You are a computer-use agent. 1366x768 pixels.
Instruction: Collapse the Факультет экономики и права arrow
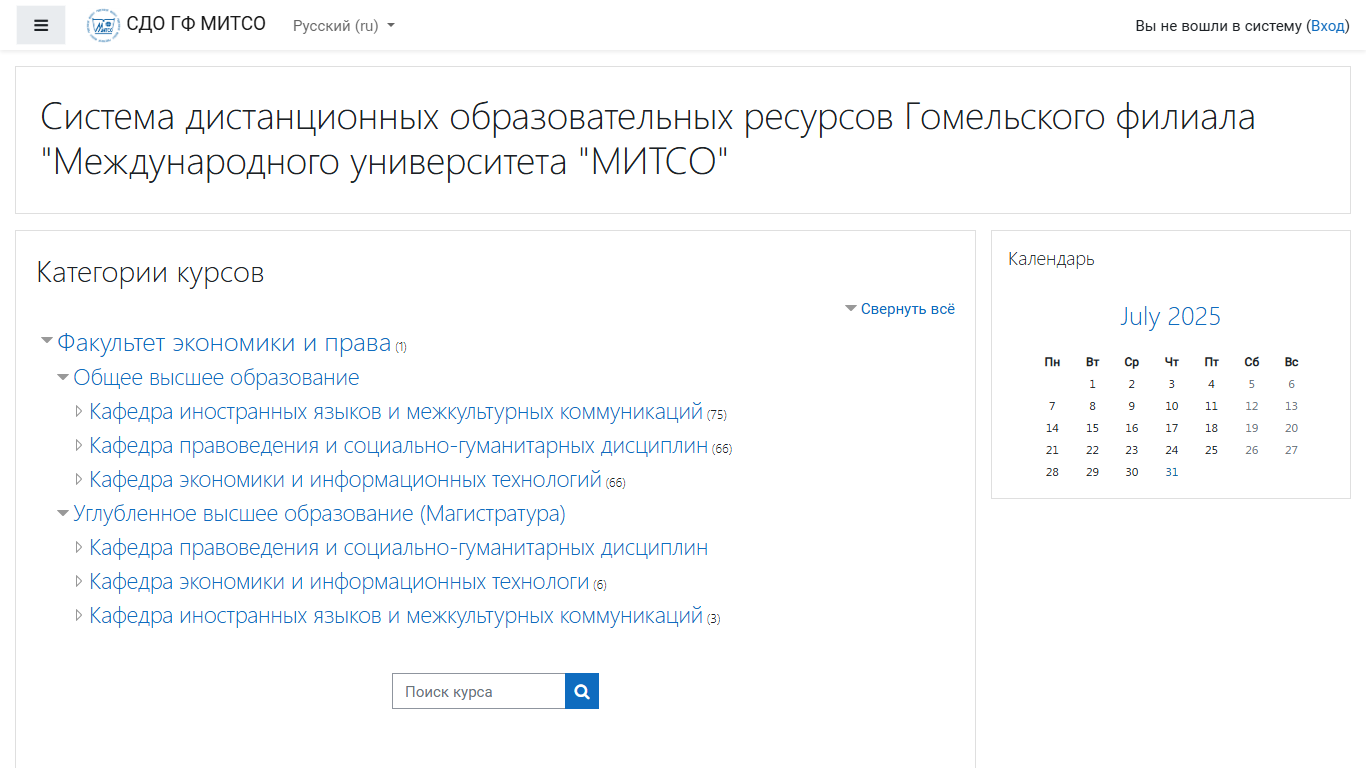point(46,340)
